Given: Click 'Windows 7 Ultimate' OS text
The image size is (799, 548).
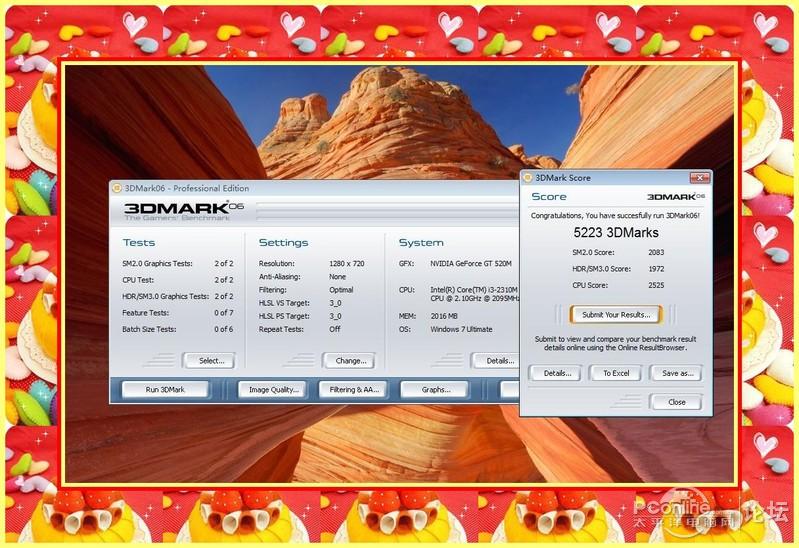Looking at the screenshot, I should coord(461,329).
